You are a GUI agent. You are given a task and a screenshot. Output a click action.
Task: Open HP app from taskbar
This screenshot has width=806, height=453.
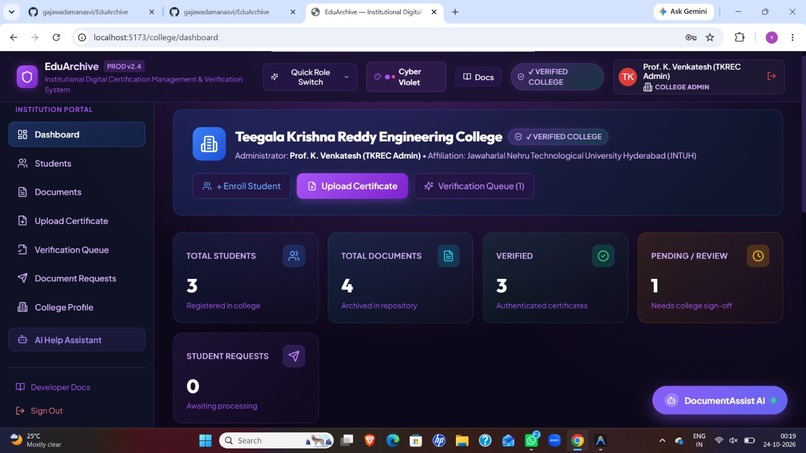point(438,441)
